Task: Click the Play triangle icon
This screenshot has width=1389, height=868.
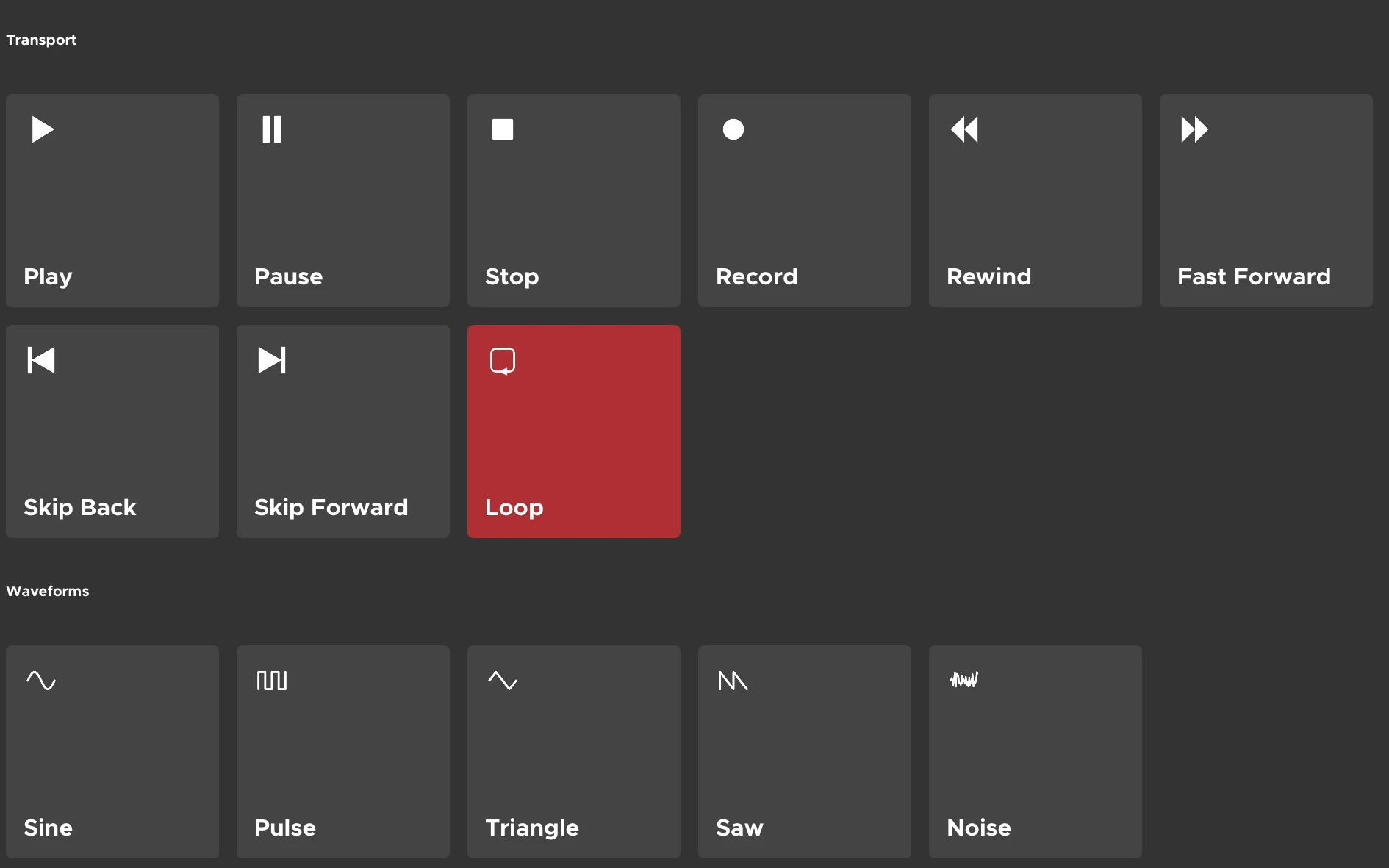Action: click(43, 129)
